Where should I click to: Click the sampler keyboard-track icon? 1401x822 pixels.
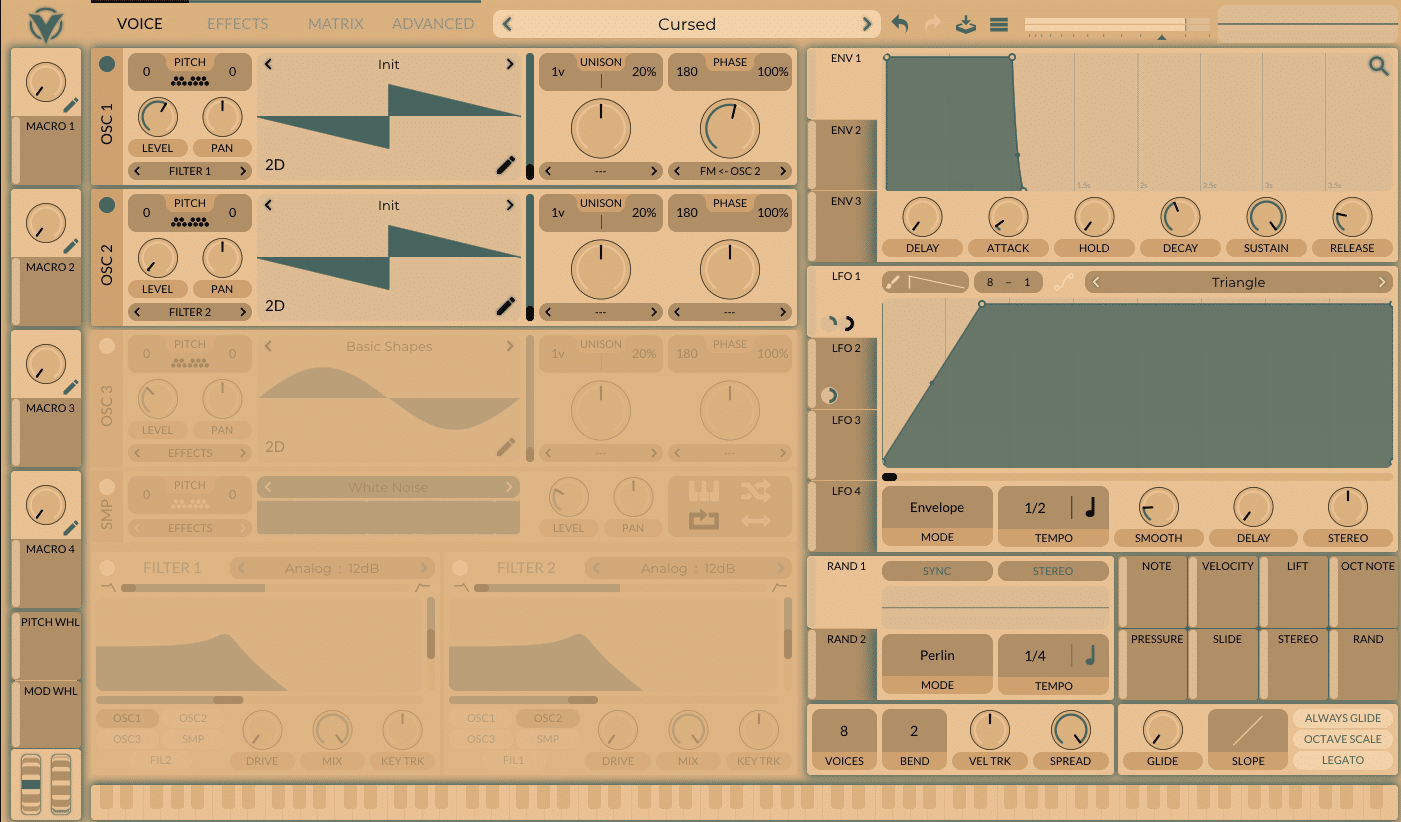704,492
